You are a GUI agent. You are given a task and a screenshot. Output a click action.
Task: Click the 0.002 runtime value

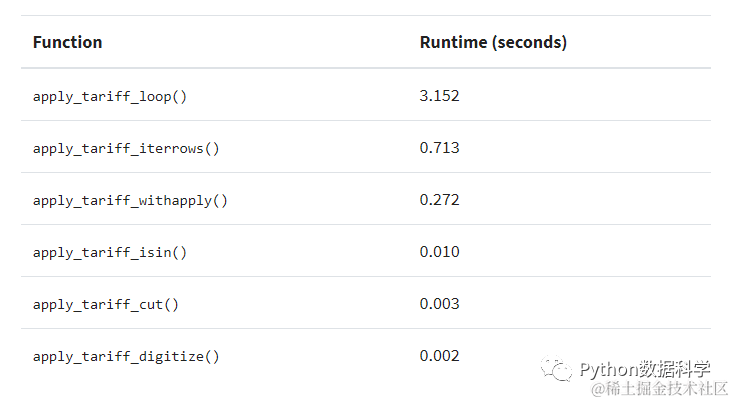click(x=439, y=356)
